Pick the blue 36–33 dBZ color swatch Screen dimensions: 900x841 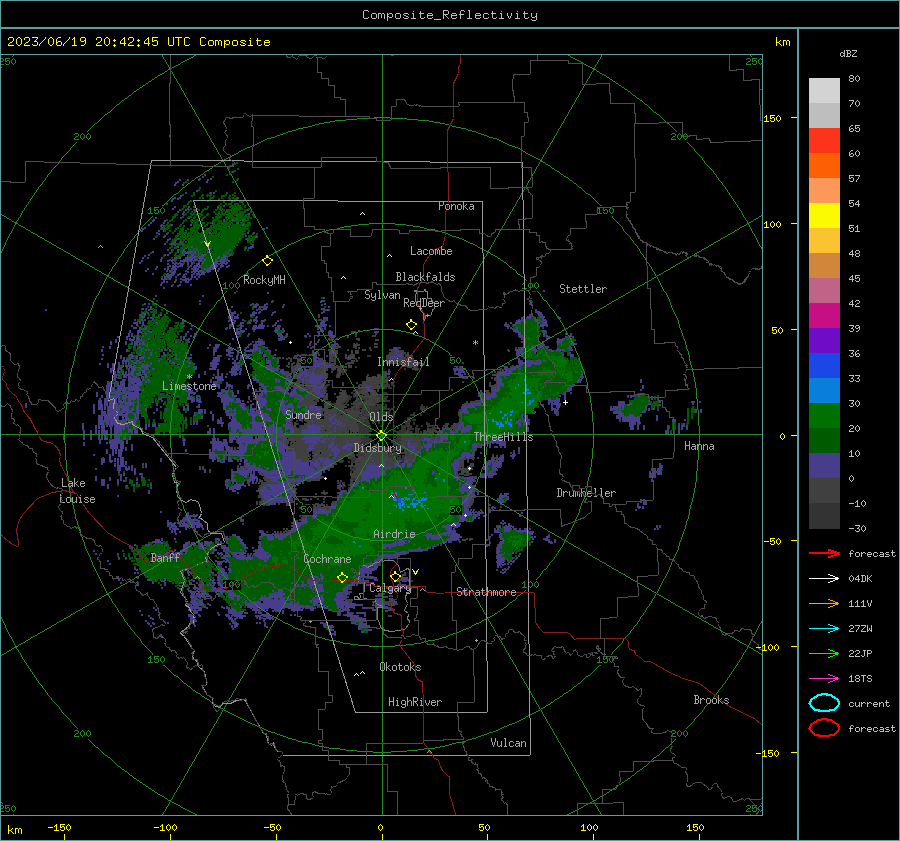(x=824, y=366)
